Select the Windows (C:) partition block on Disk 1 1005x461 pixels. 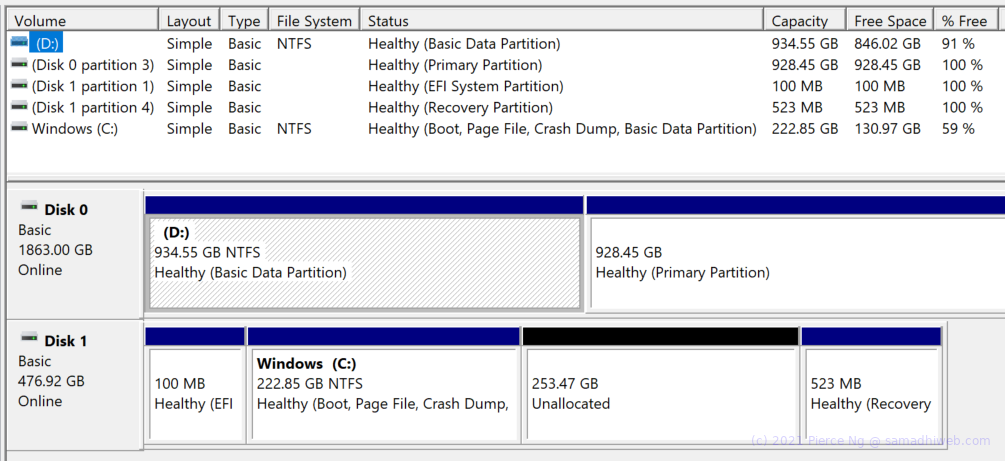[x=383, y=394]
